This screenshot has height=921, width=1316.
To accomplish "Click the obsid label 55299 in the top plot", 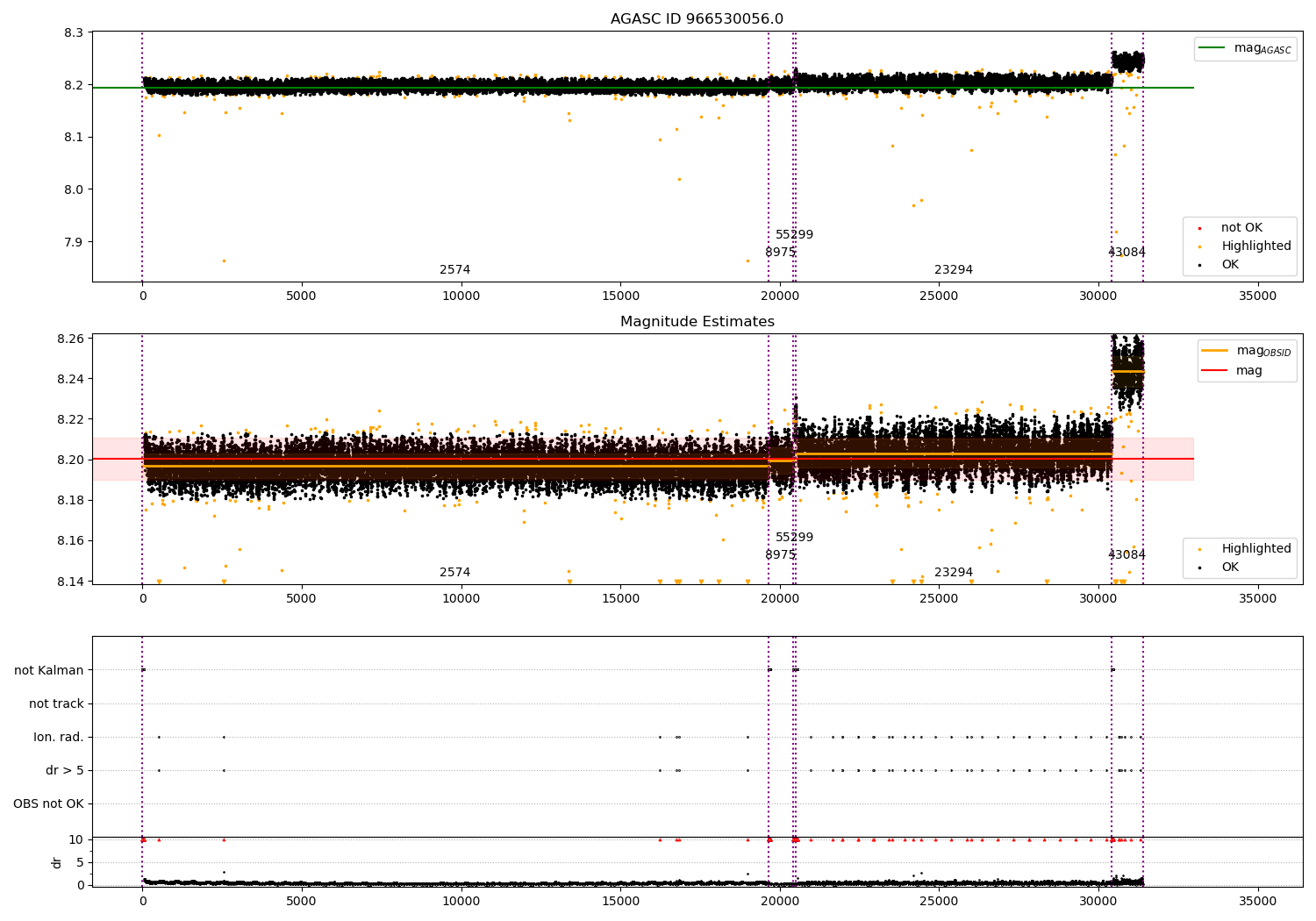I will click(794, 235).
